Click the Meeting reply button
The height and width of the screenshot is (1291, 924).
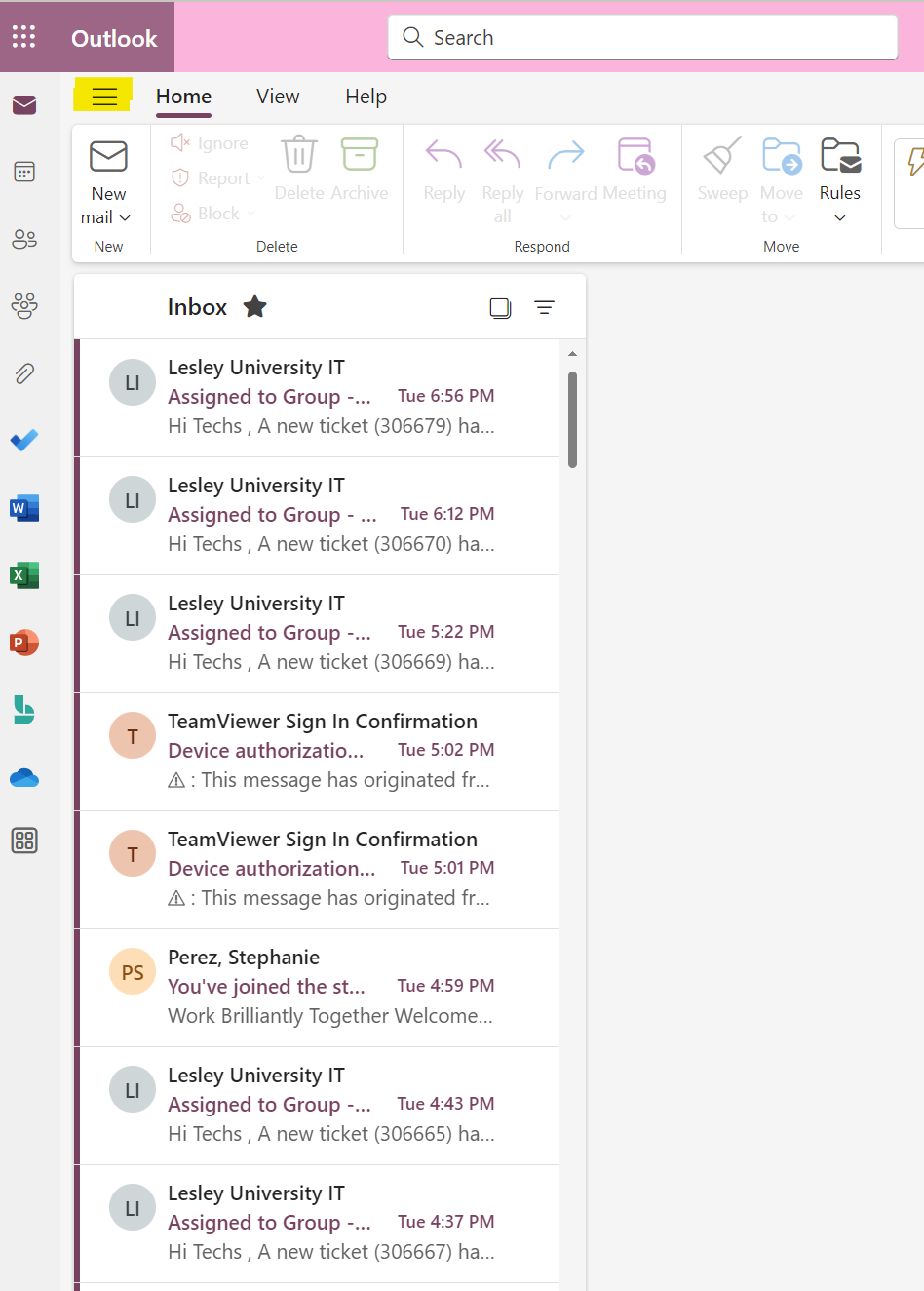635,168
